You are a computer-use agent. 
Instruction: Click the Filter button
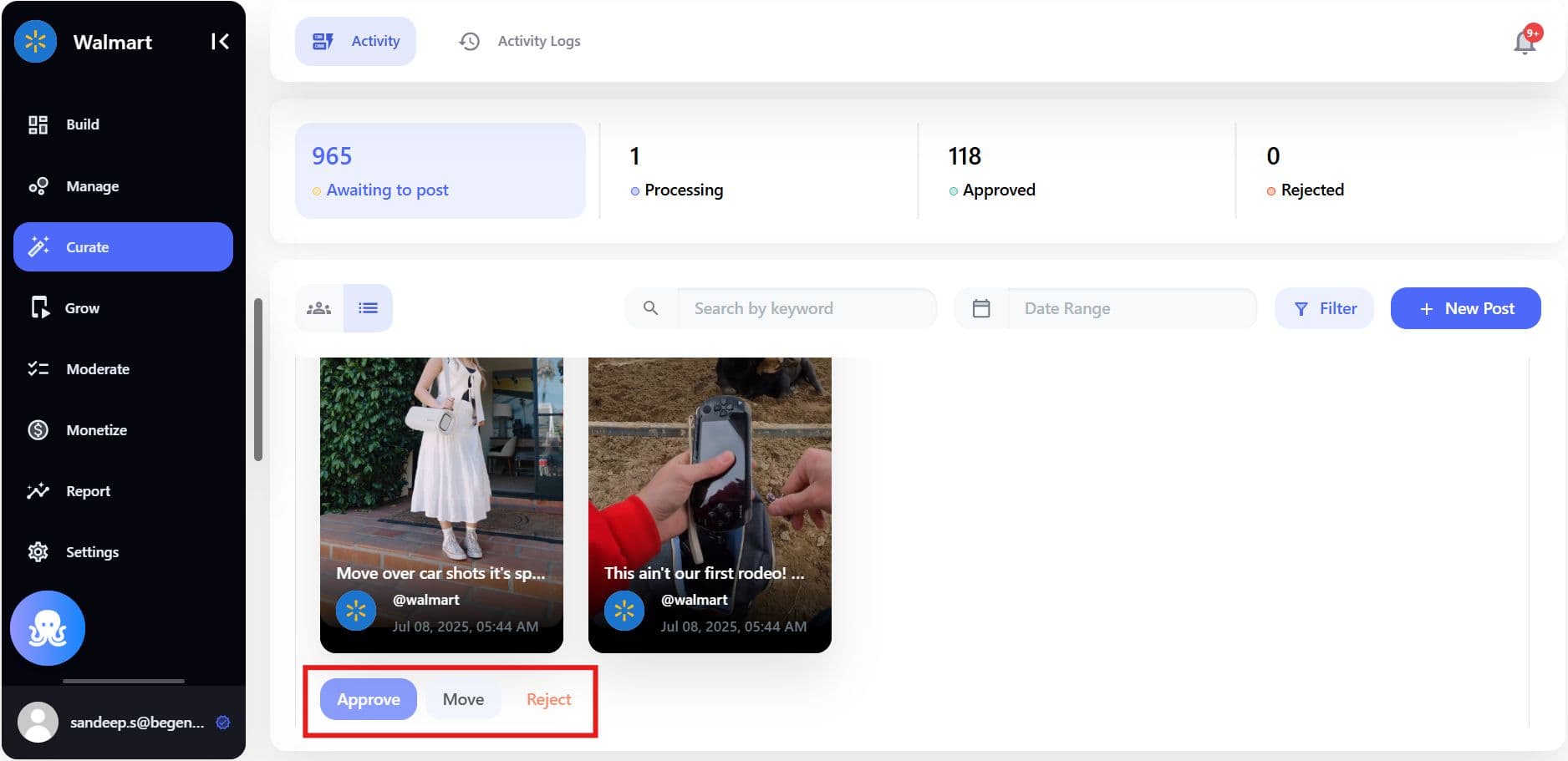pos(1324,308)
